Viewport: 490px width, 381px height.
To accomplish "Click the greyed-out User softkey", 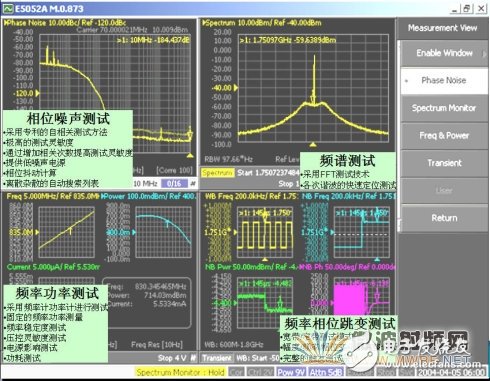I will tap(444, 191).
